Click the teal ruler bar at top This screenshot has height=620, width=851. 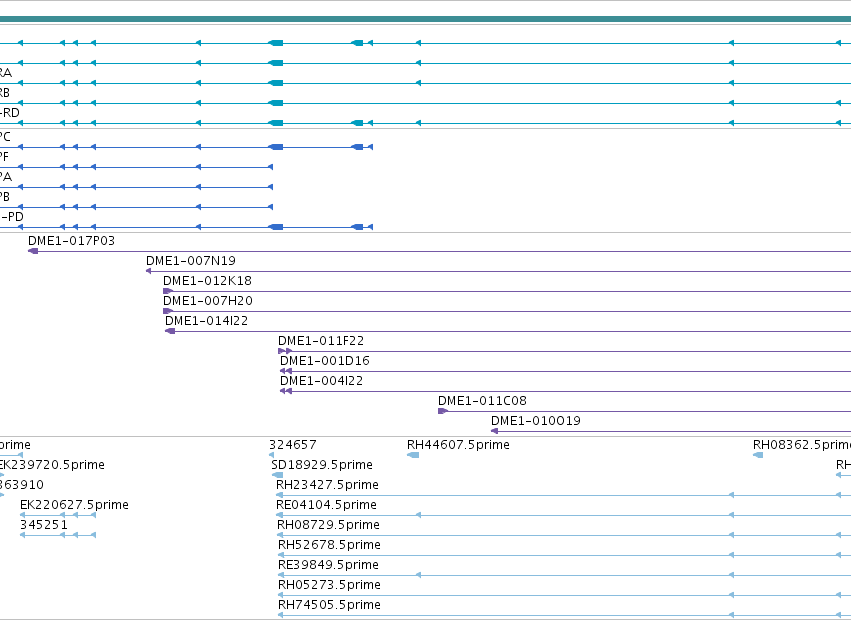point(426,19)
